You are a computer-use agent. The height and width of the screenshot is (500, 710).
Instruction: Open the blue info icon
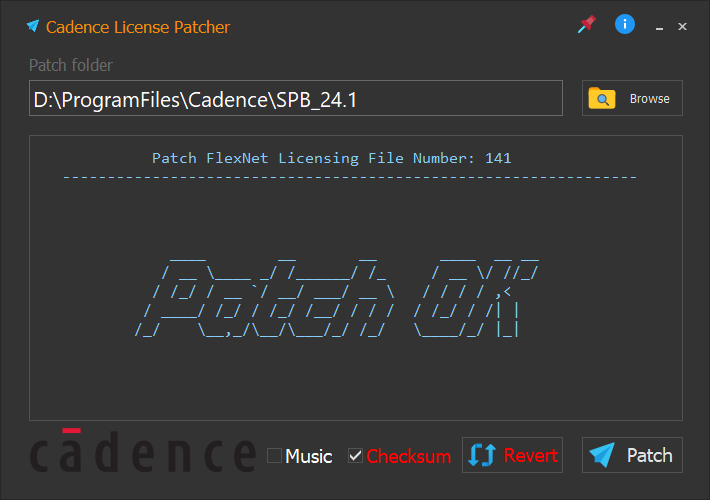(x=625, y=24)
